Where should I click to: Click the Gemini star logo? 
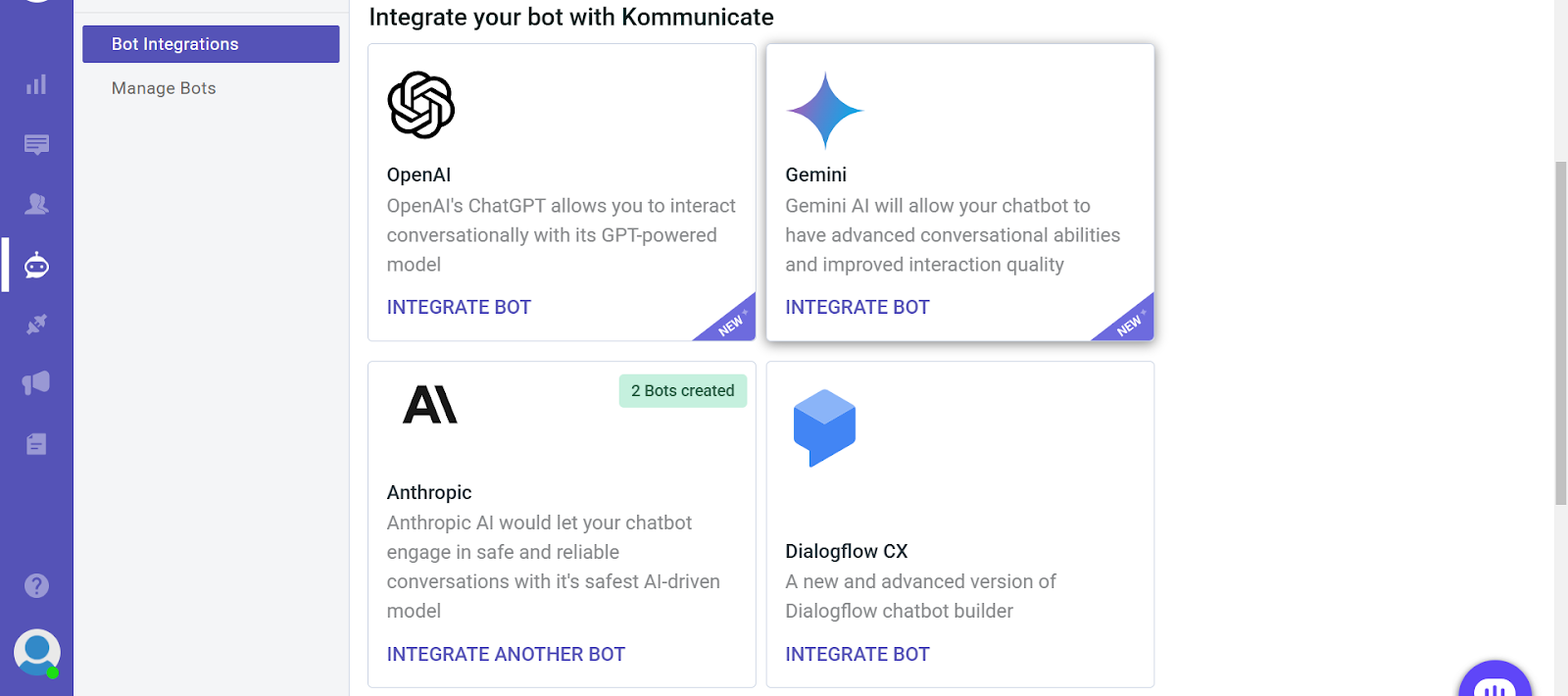coord(824,110)
